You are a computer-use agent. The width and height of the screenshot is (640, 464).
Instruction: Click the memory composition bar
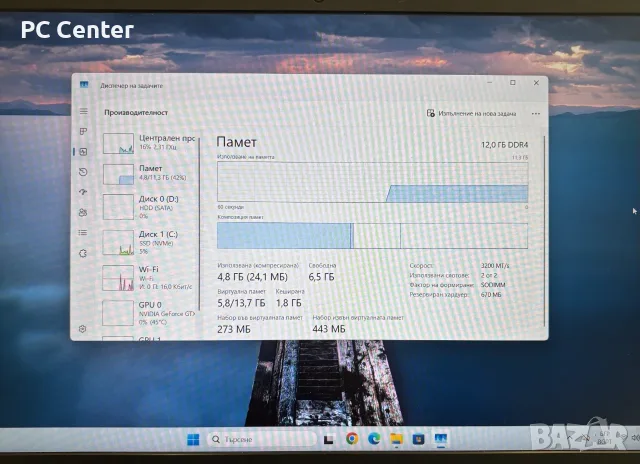coord(372,235)
